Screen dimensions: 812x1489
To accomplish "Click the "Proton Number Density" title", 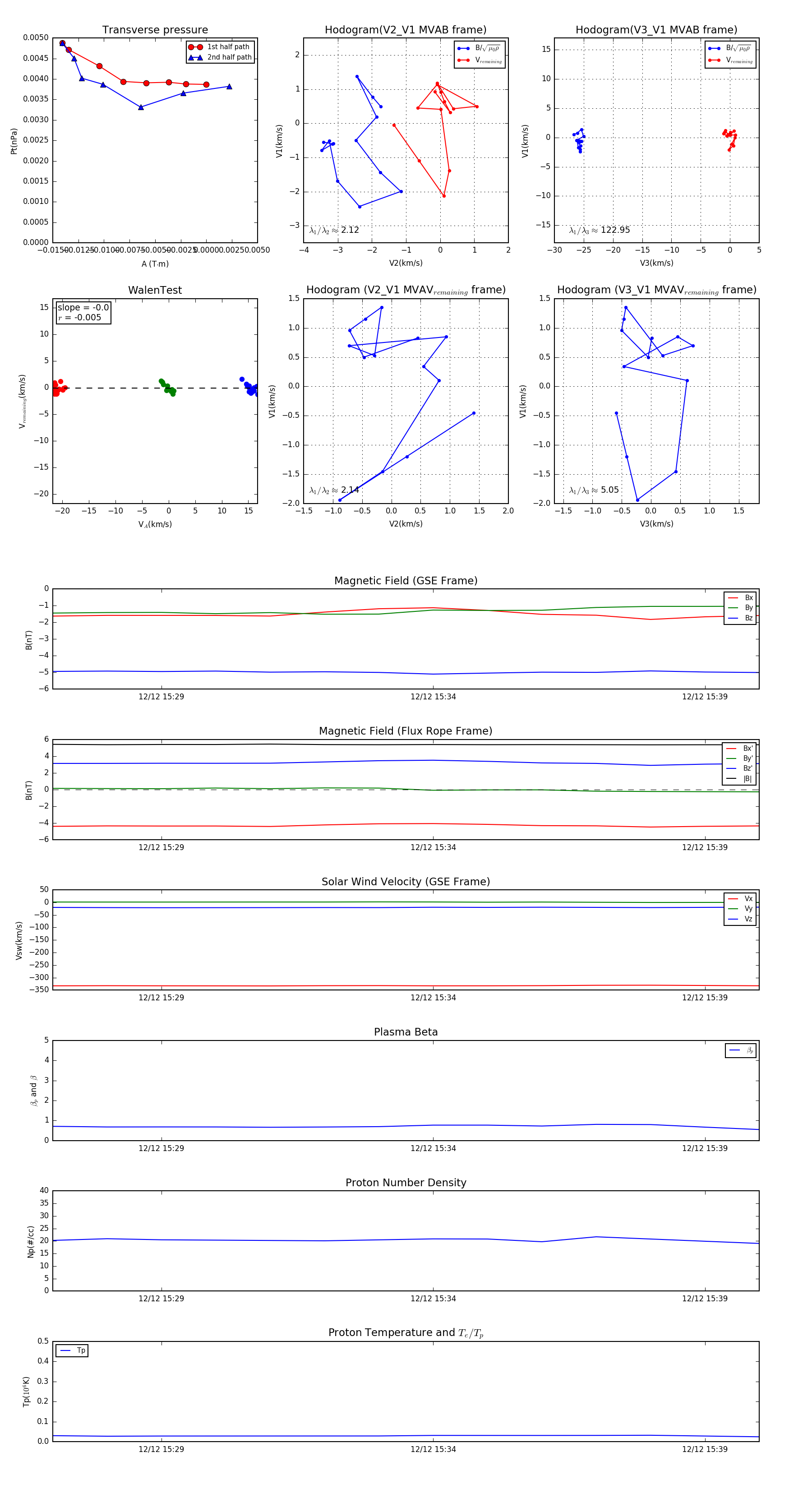I will click(x=406, y=1183).
